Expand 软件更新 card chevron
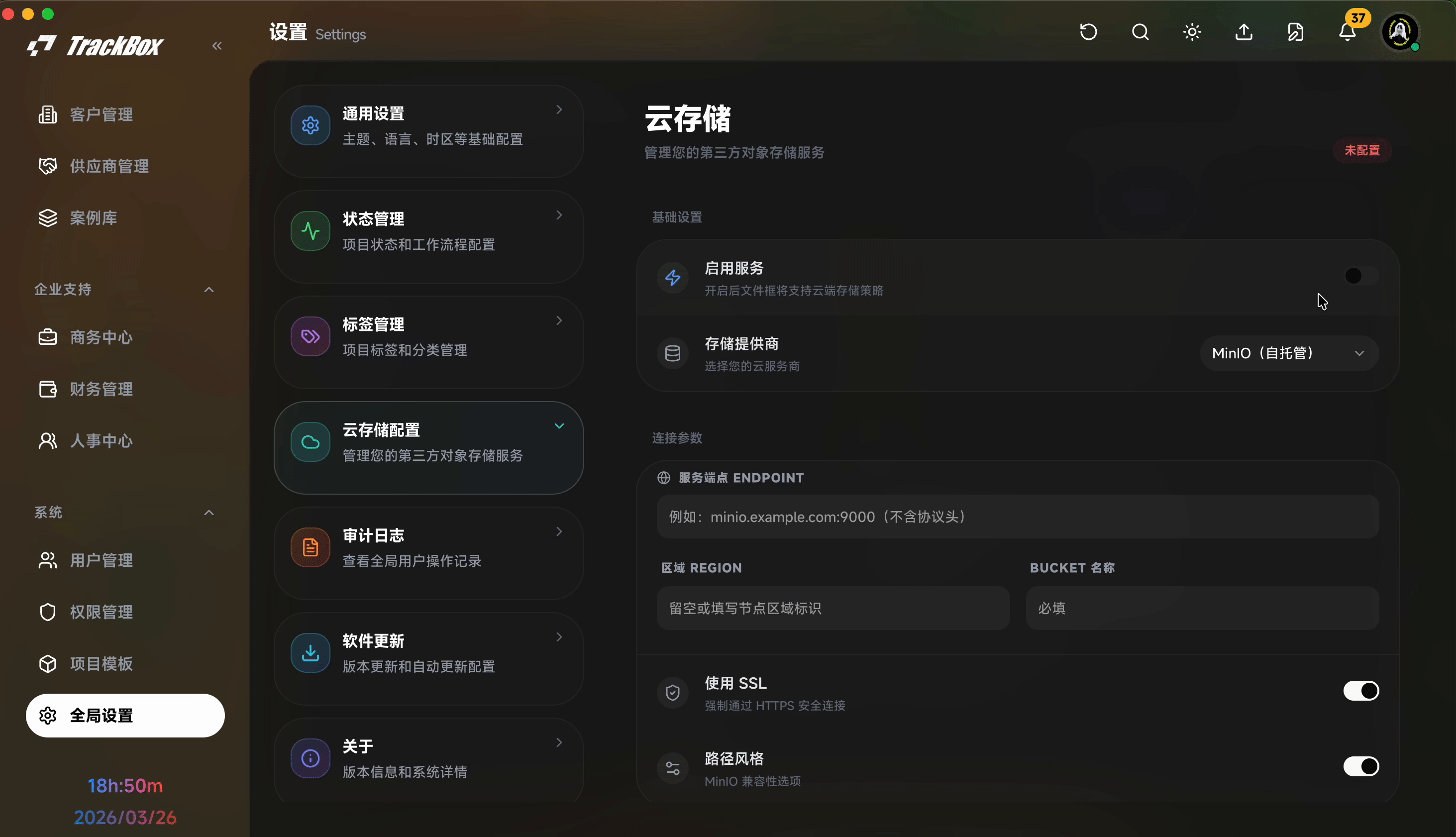Screen dimensions: 1456x837 (x=559, y=637)
